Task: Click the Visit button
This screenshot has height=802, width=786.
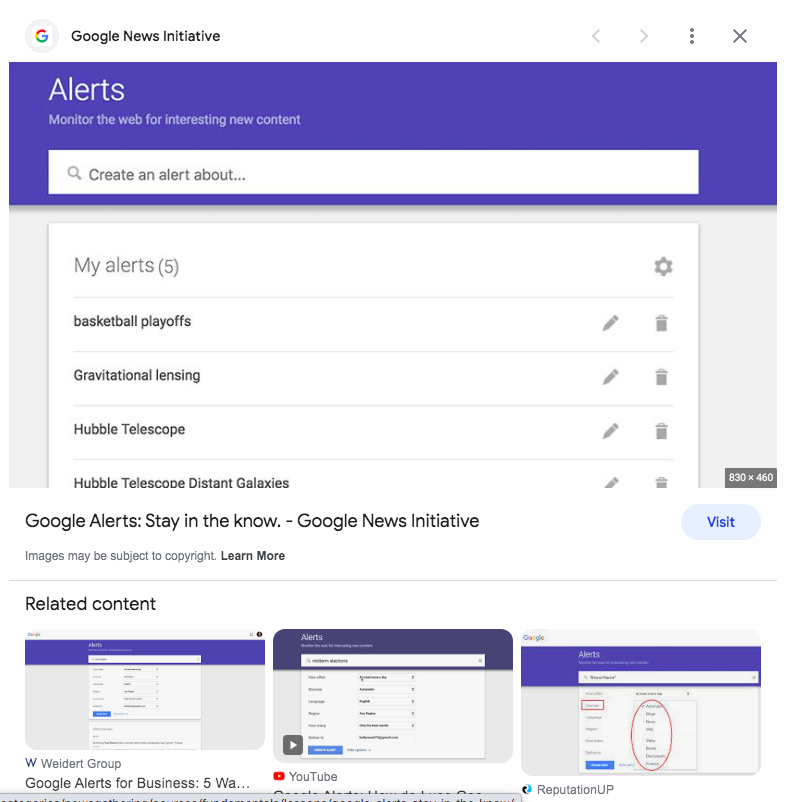Action: (x=721, y=522)
